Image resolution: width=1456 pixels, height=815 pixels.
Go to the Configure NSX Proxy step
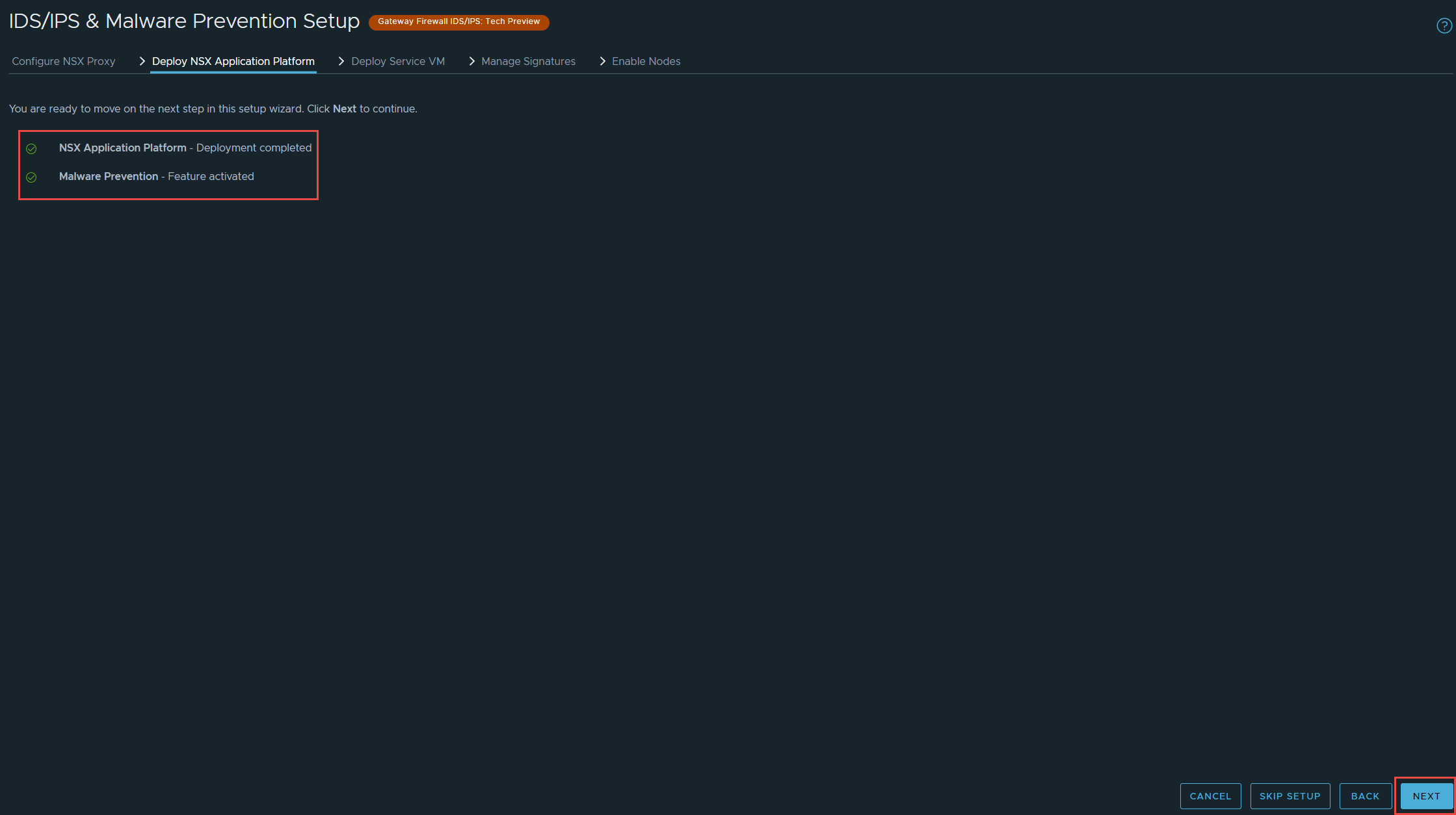[64, 61]
